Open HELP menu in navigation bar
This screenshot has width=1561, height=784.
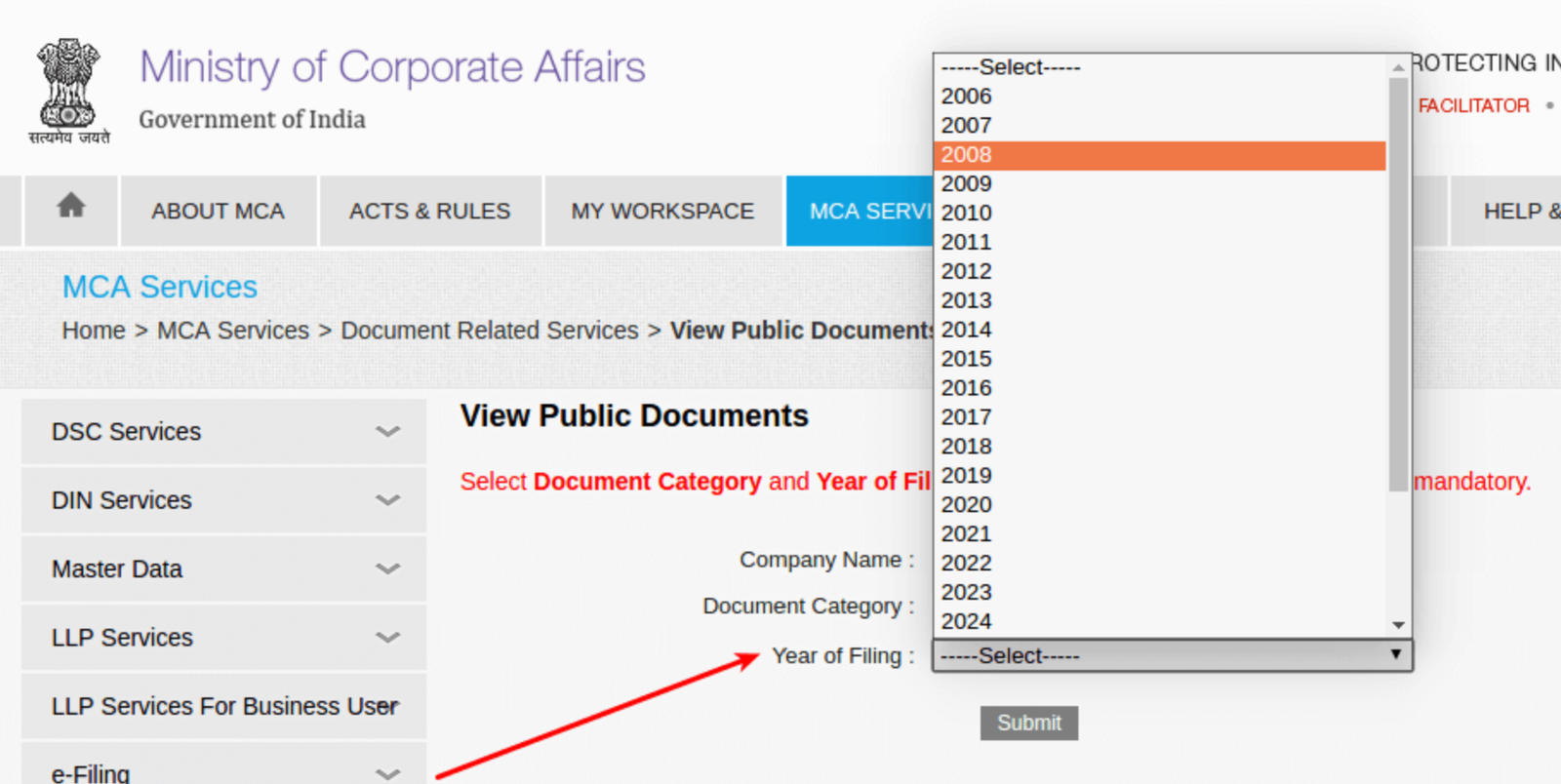pos(1506,211)
